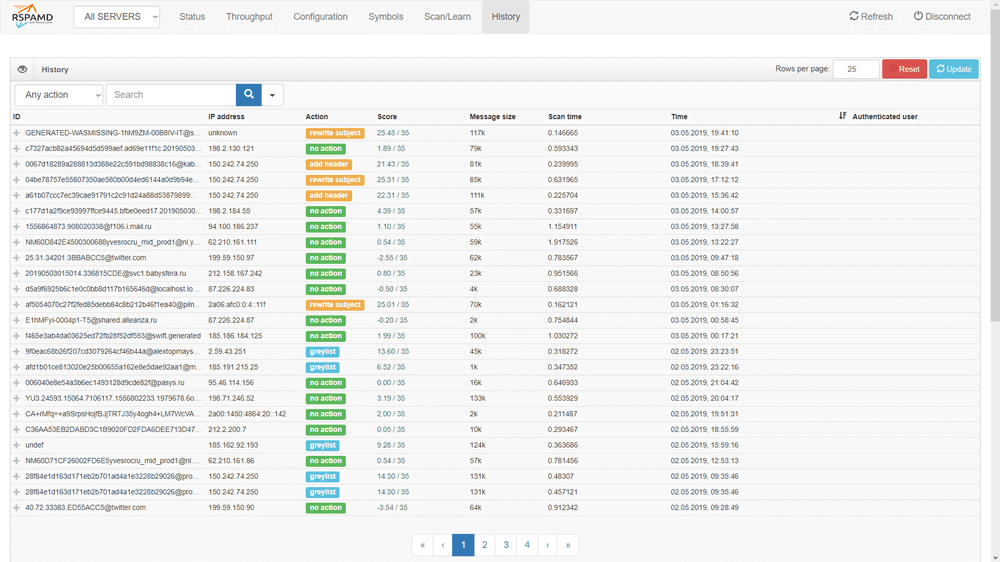Click the Rspamd logo
1000x562 pixels.
(x=32, y=17)
